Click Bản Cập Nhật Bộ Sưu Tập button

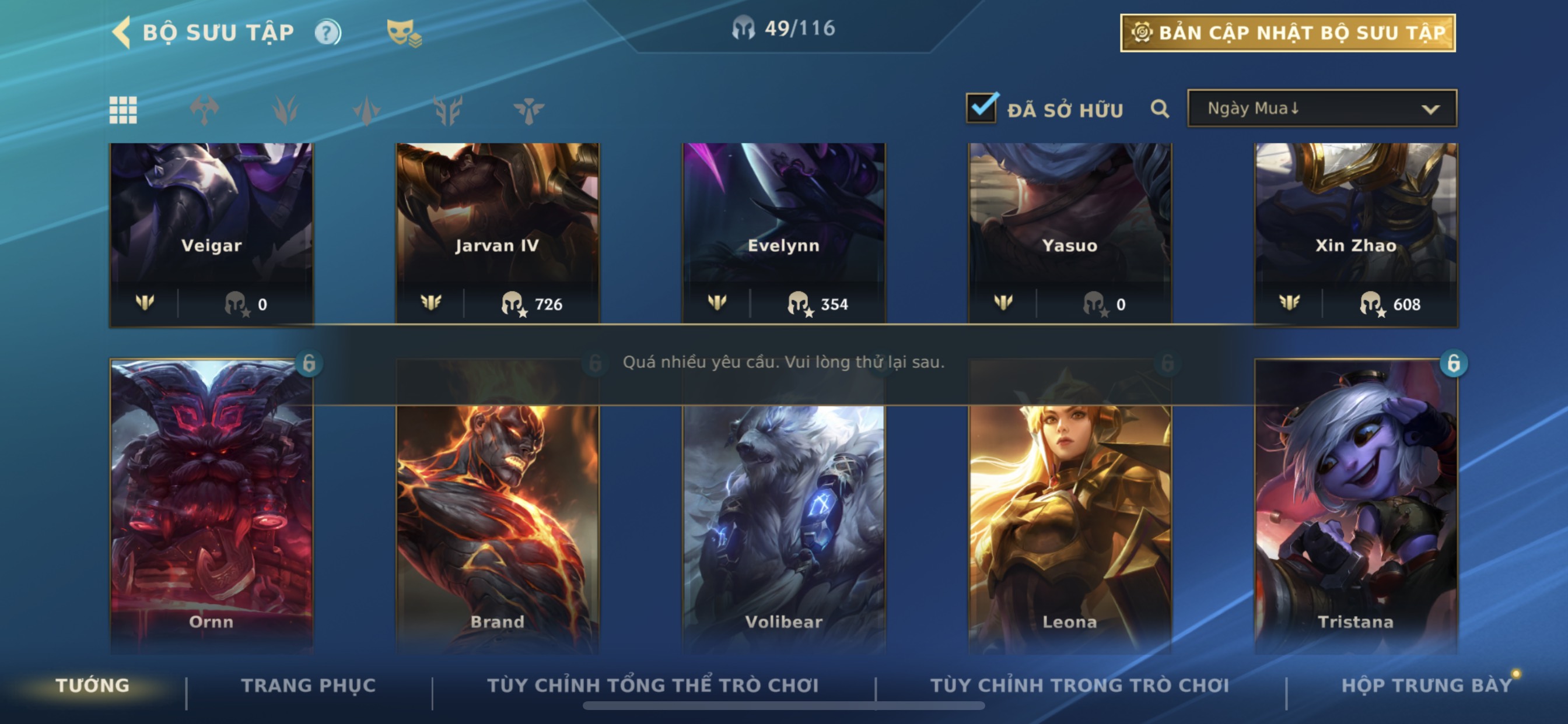pos(1287,33)
